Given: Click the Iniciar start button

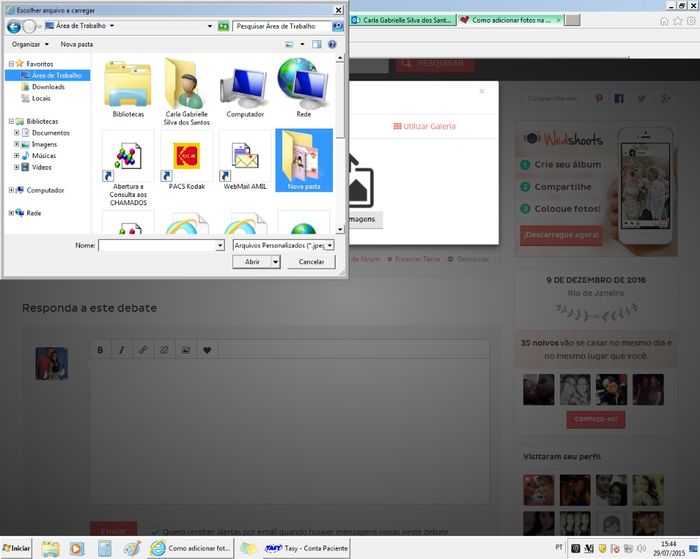Looking at the screenshot, I should pos(17,548).
